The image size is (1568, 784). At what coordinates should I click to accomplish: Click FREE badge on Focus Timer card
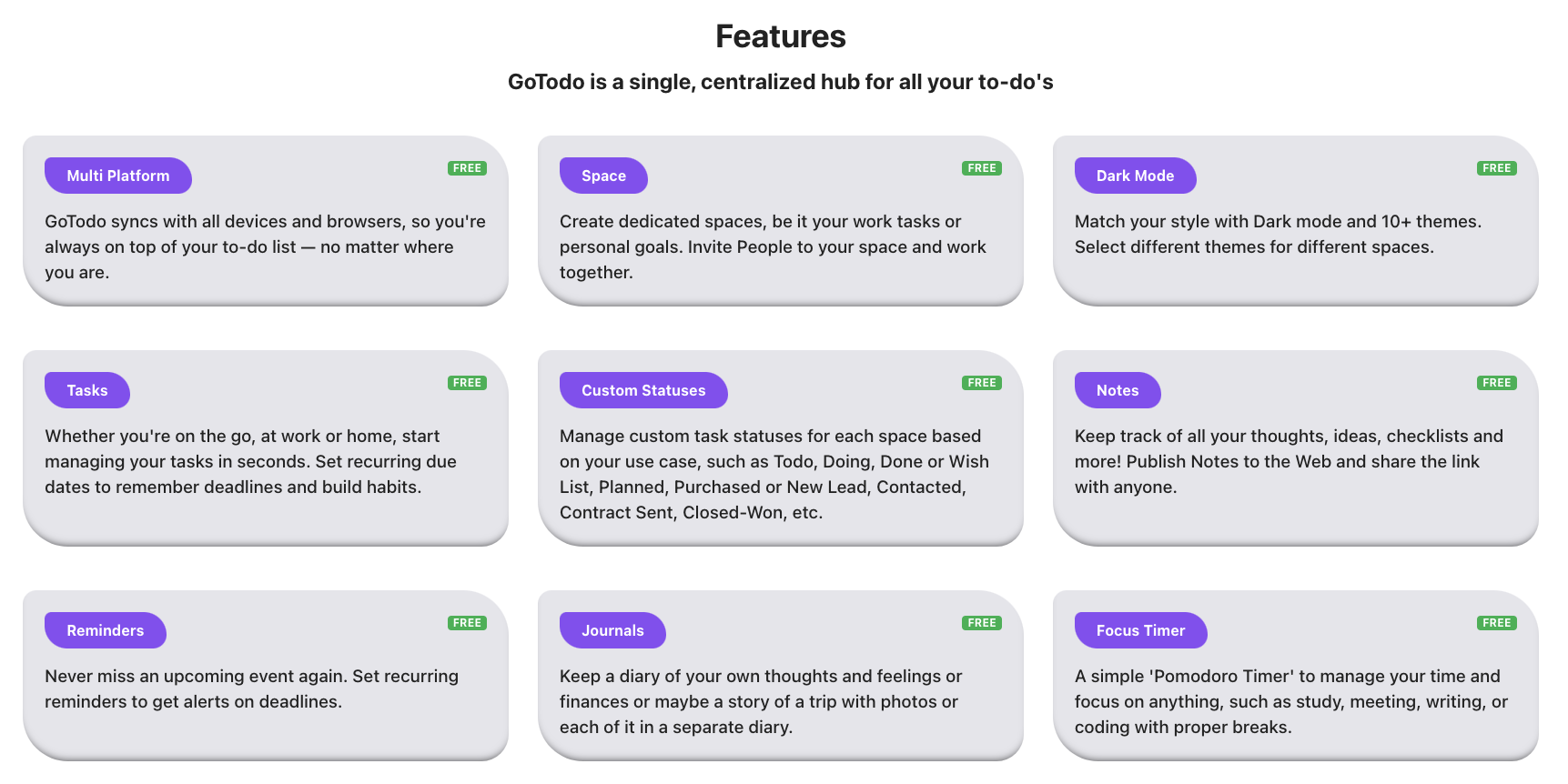(1497, 623)
